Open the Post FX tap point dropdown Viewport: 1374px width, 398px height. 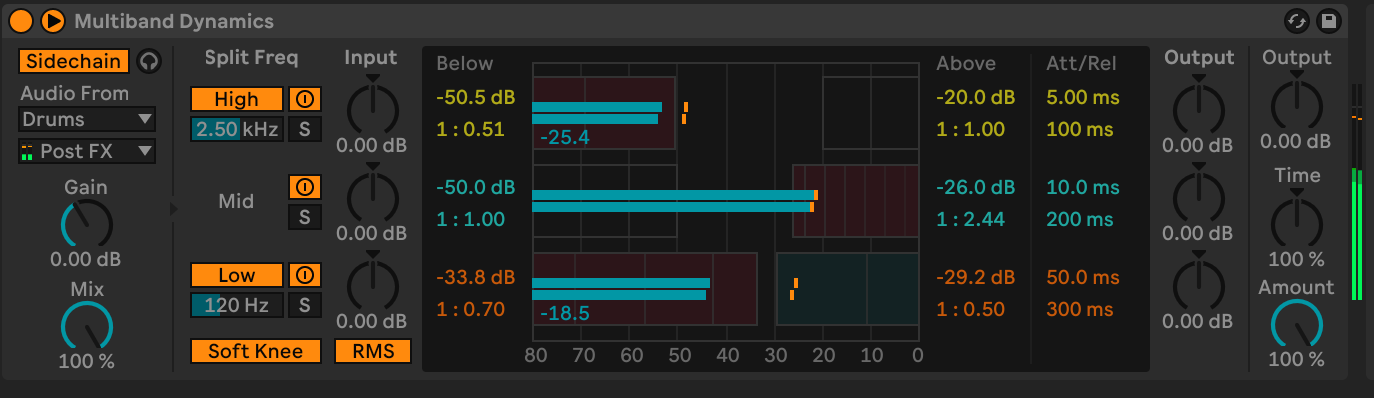point(87,151)
